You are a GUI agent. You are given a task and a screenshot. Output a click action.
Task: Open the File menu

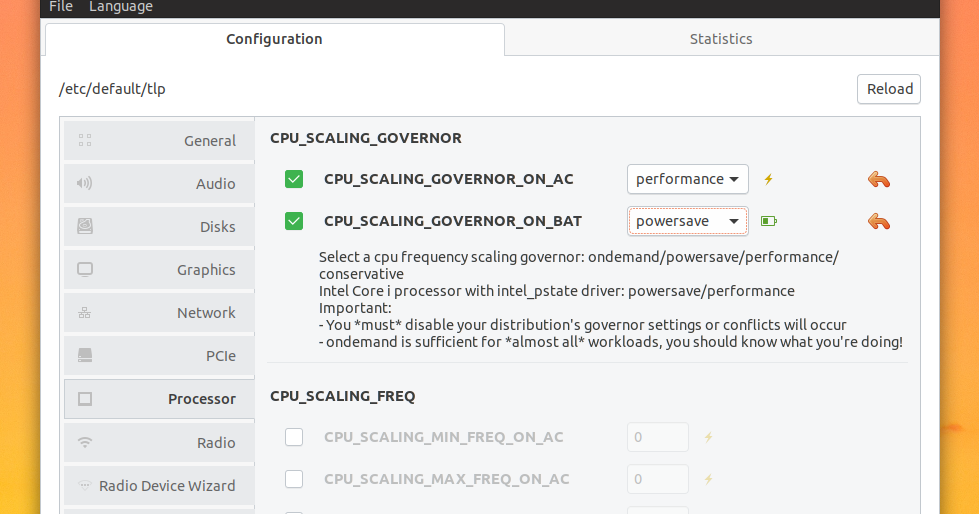(61, 7)
